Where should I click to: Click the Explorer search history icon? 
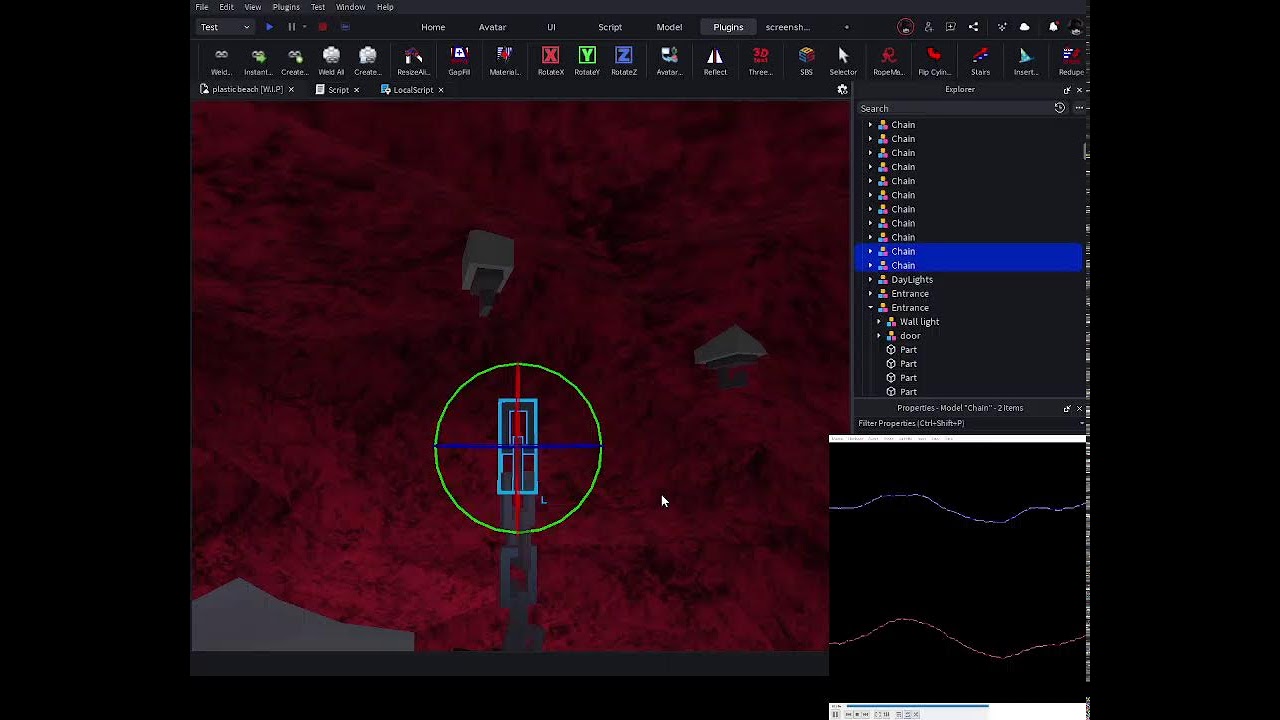click(1060, 108)
